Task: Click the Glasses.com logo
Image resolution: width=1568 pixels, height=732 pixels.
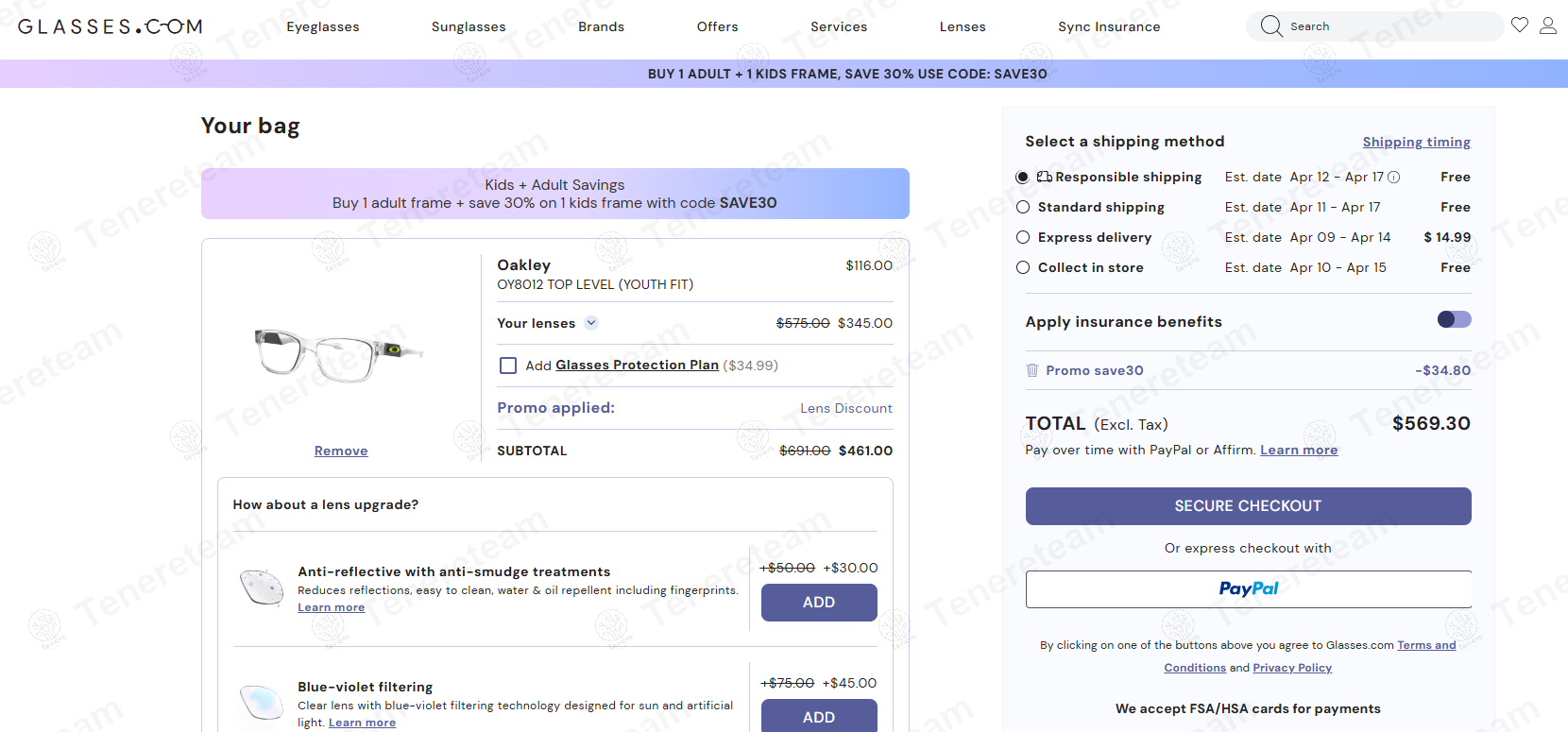Action: pos(111,26)
